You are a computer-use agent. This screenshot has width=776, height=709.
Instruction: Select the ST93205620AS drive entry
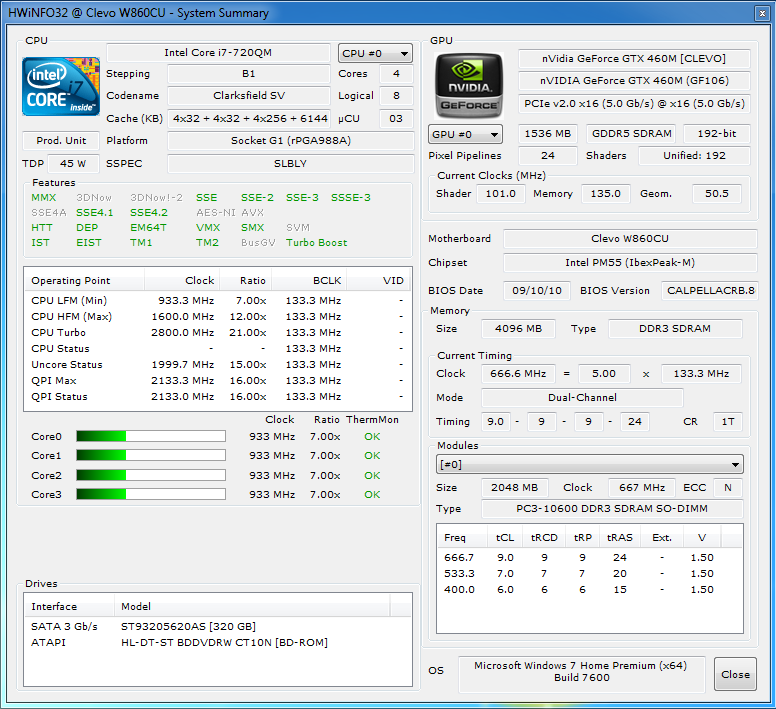[x=218, y=626]
